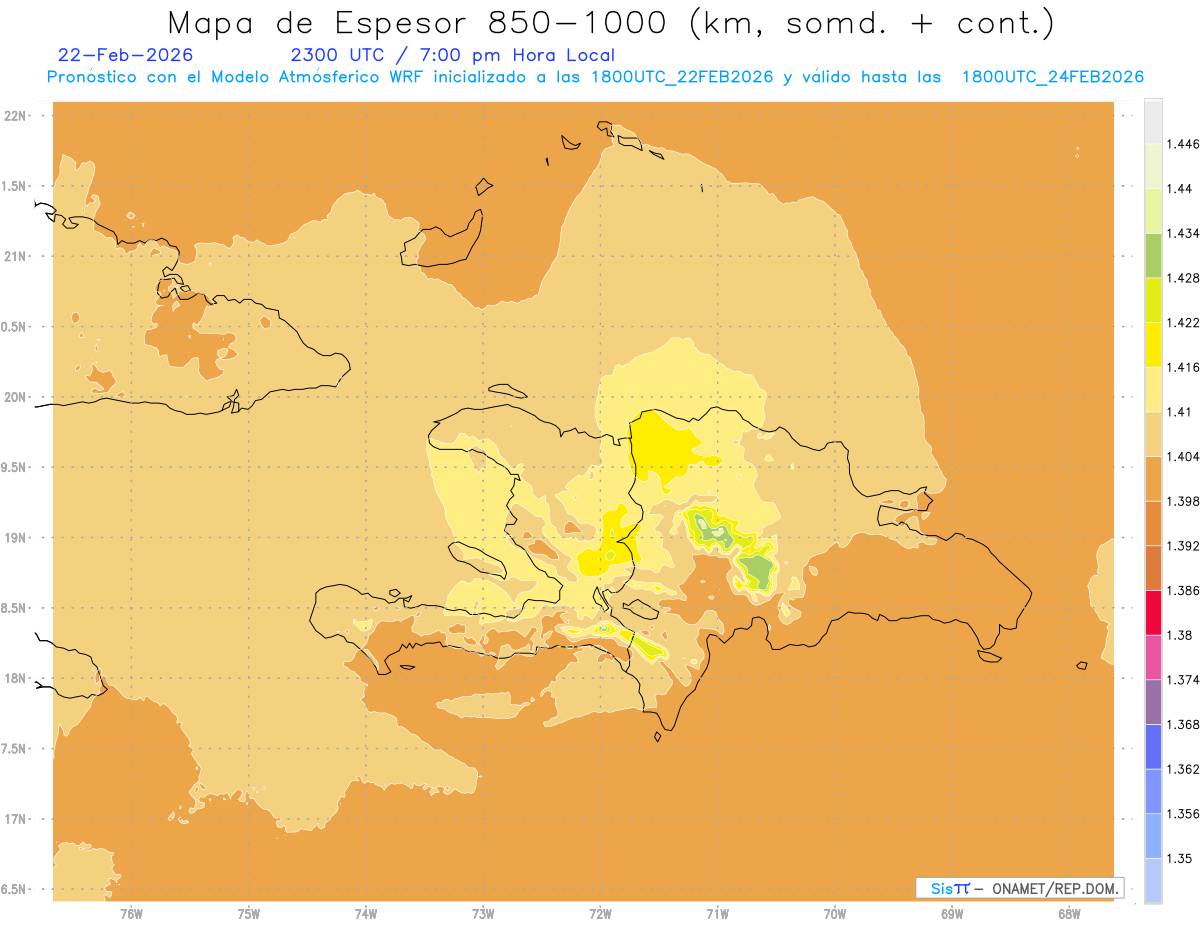Click the 'ONAMET/REP.DOM.' credit label
The width and height of the screenshot is (1200, 927).
(x=1055, y=888)
